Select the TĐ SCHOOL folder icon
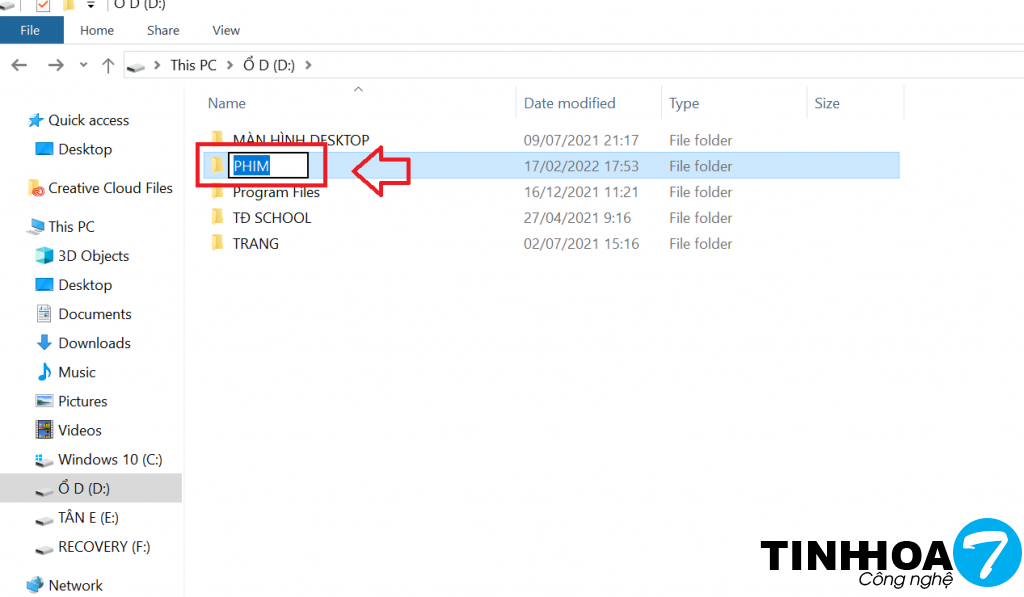Screen dimensions: 1024x597 (217, 218)
